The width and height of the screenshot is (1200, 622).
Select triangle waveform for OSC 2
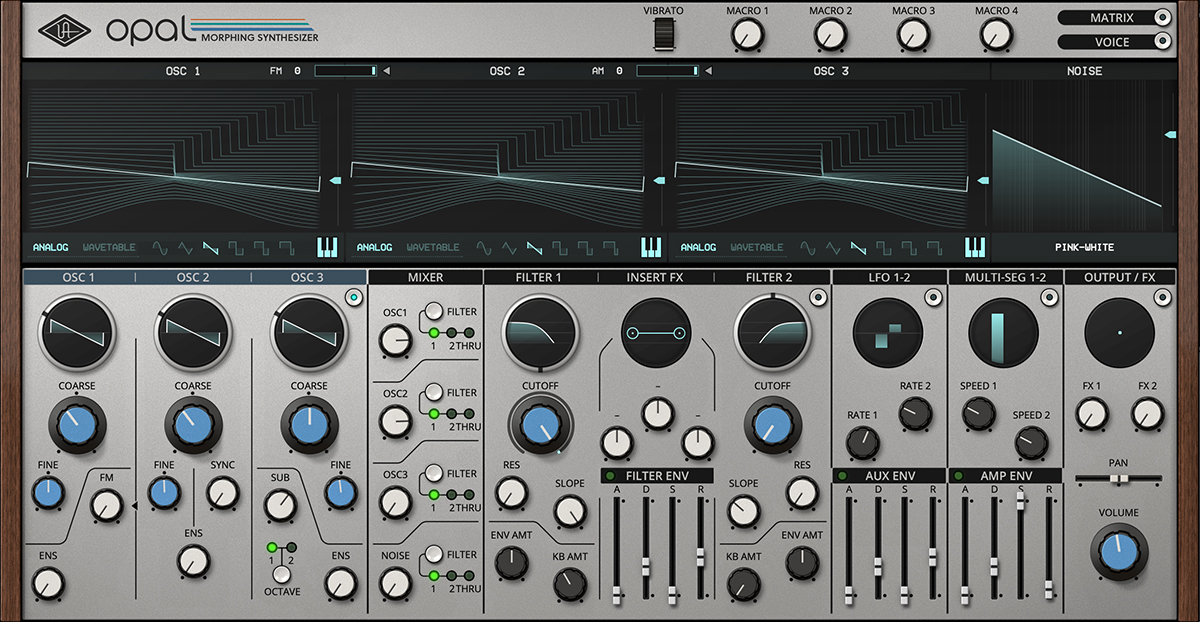click(x=509, y=247)
